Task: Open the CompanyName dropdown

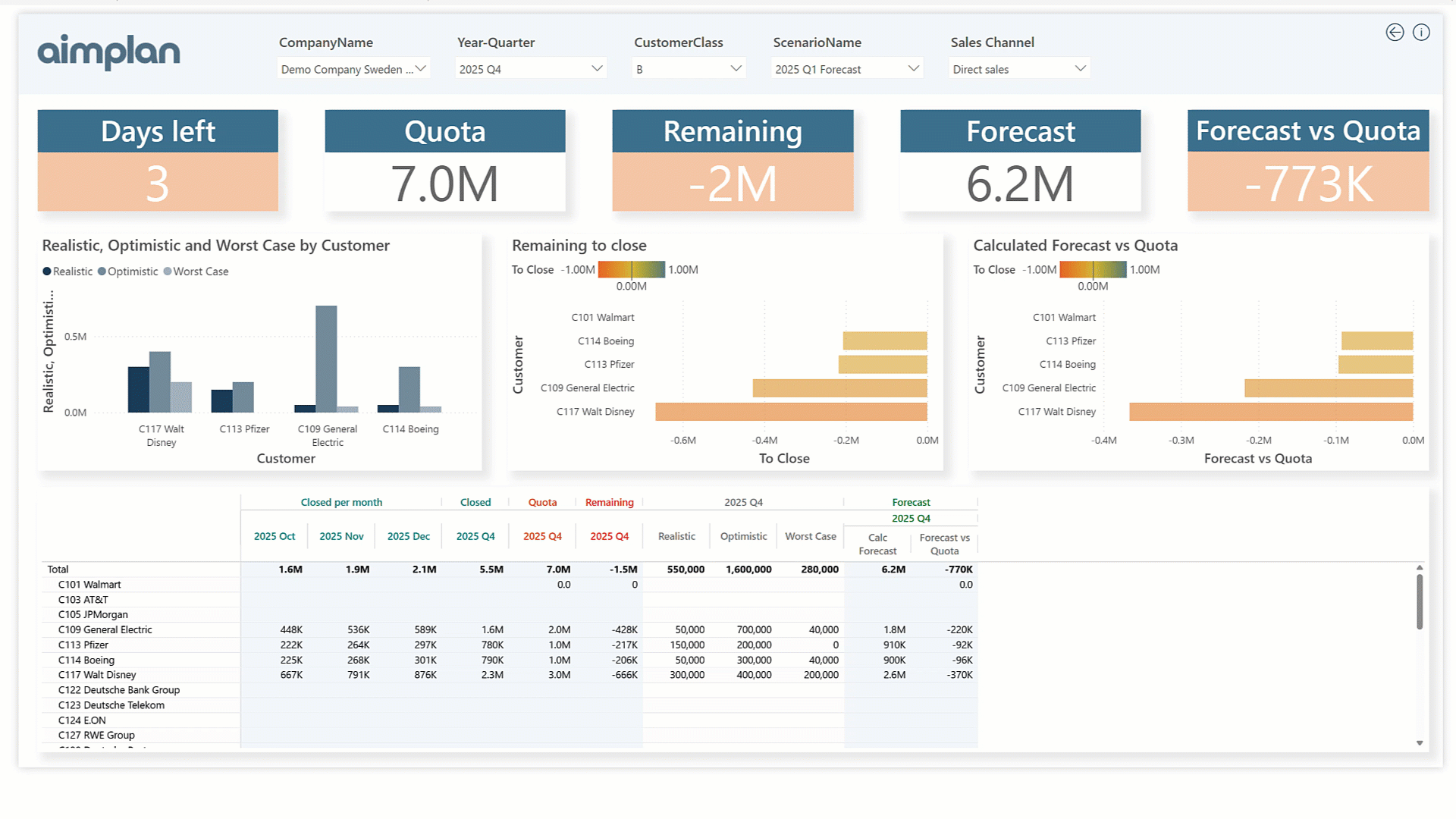Action: 353,69
